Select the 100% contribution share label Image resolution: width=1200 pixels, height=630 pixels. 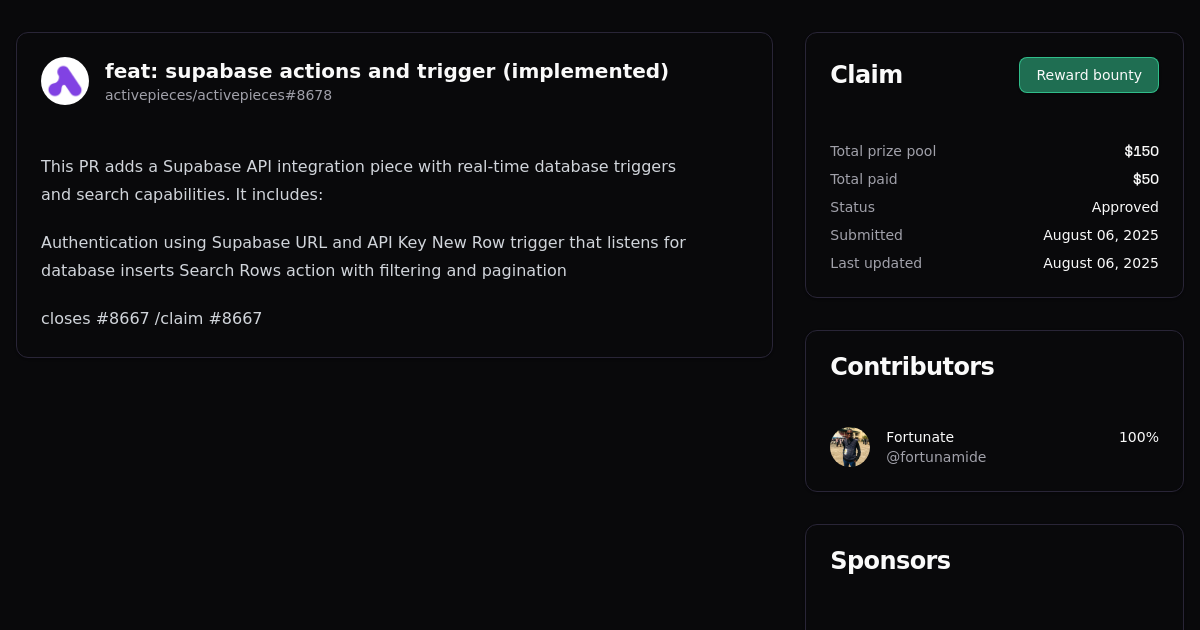1139,437
